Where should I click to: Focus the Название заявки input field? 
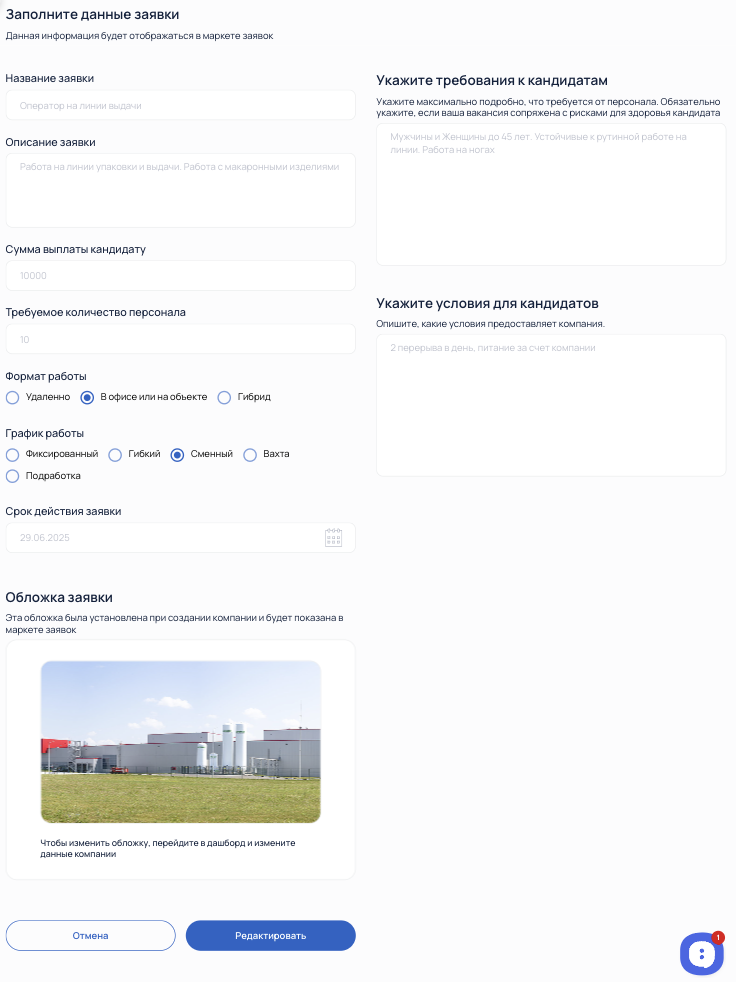(180, 105)
